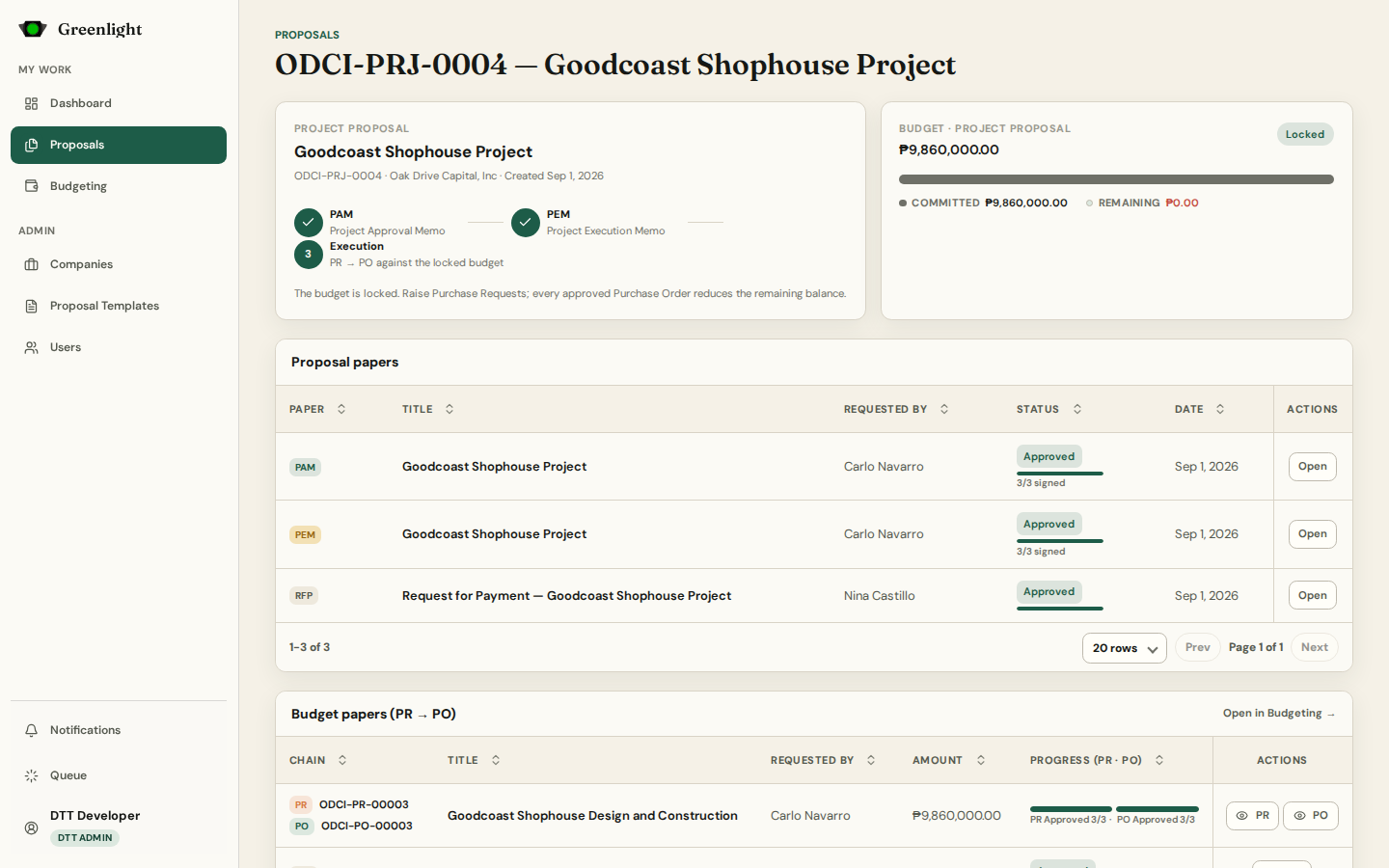
Task: Open the Dashboard icon in sidebar
Action: [x=31, y=103]
